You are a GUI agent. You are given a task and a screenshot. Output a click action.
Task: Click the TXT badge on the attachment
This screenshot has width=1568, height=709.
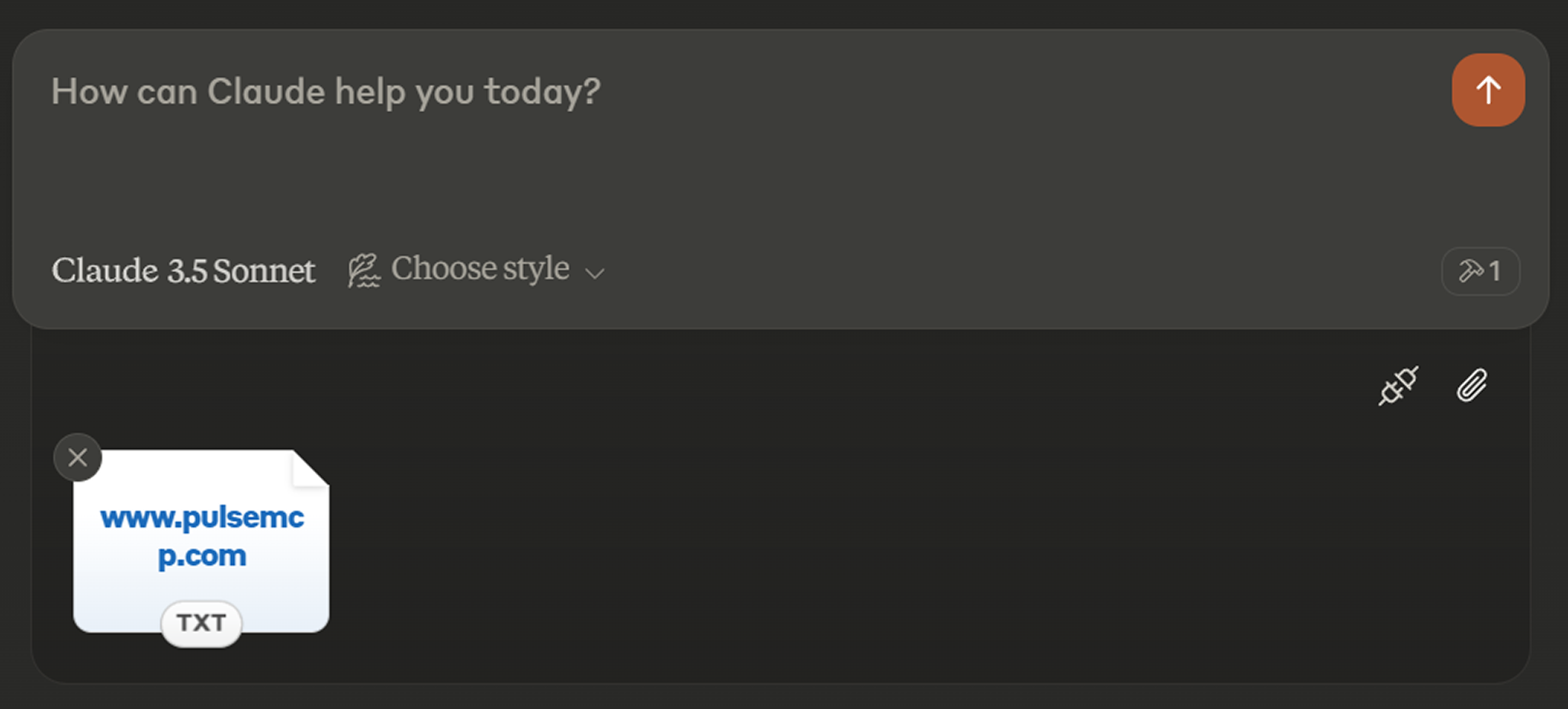tap(201, 623)
